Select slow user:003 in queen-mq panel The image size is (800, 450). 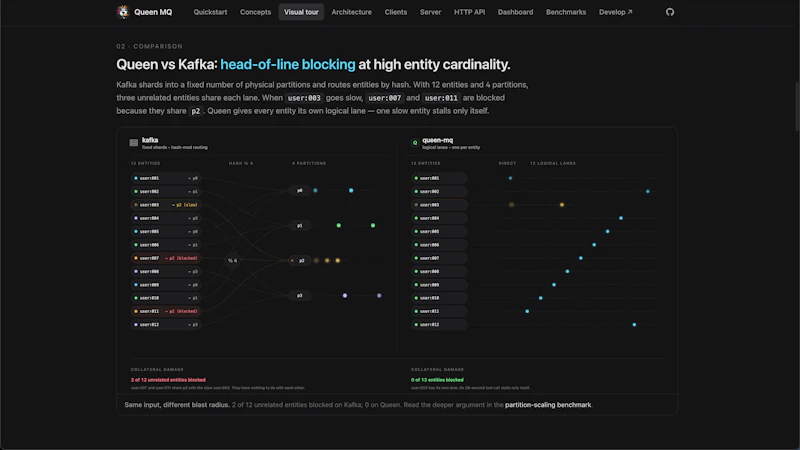[439, 205]
